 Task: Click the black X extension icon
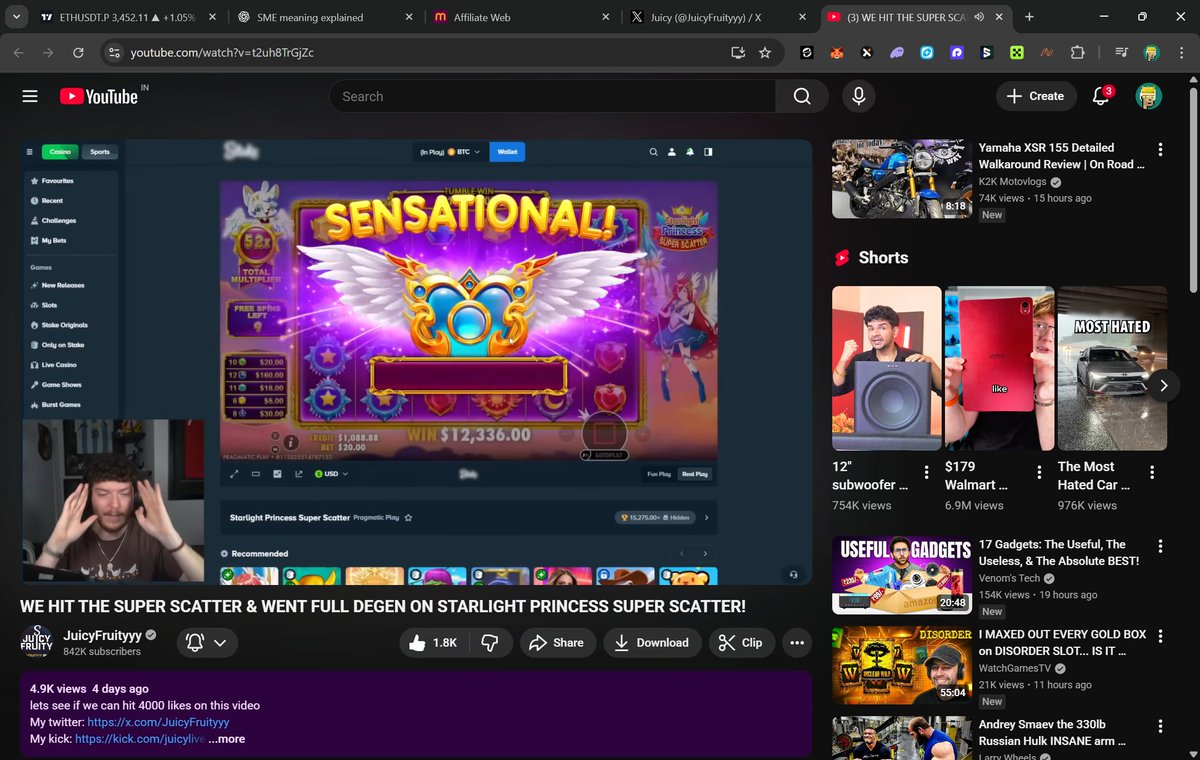pyautogui.click(x=867, y=52)
